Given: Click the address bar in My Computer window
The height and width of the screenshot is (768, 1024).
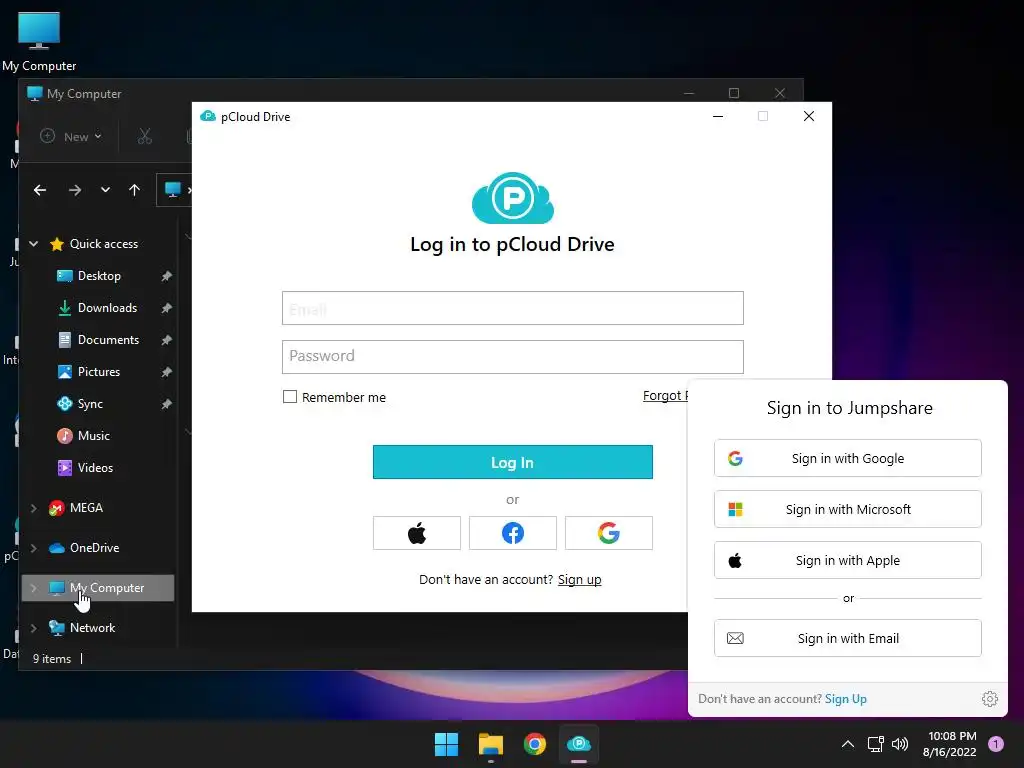Looking at the screenshot, I should [x=174, y=190].
